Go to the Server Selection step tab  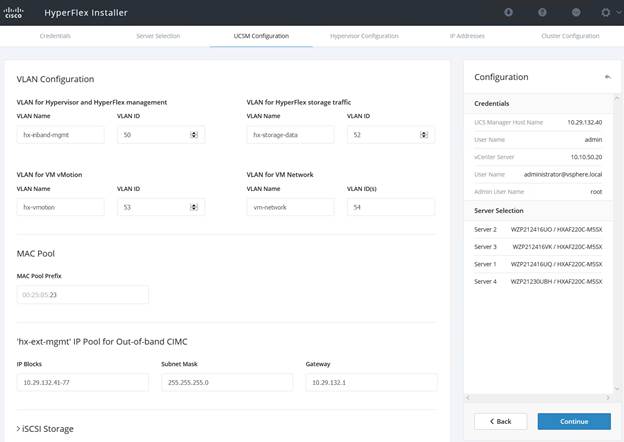click(158, 36)
